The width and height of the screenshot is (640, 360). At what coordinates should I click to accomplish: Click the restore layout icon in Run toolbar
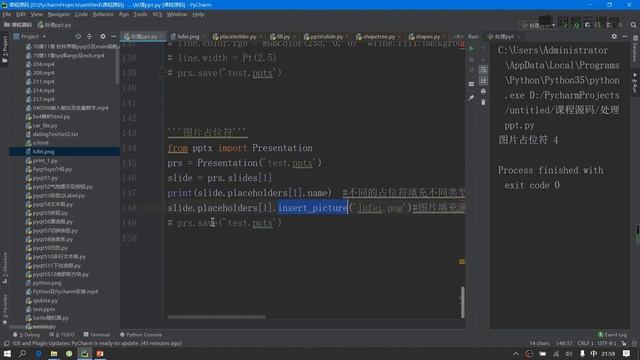pyautogui.click(x=471, y=84)
